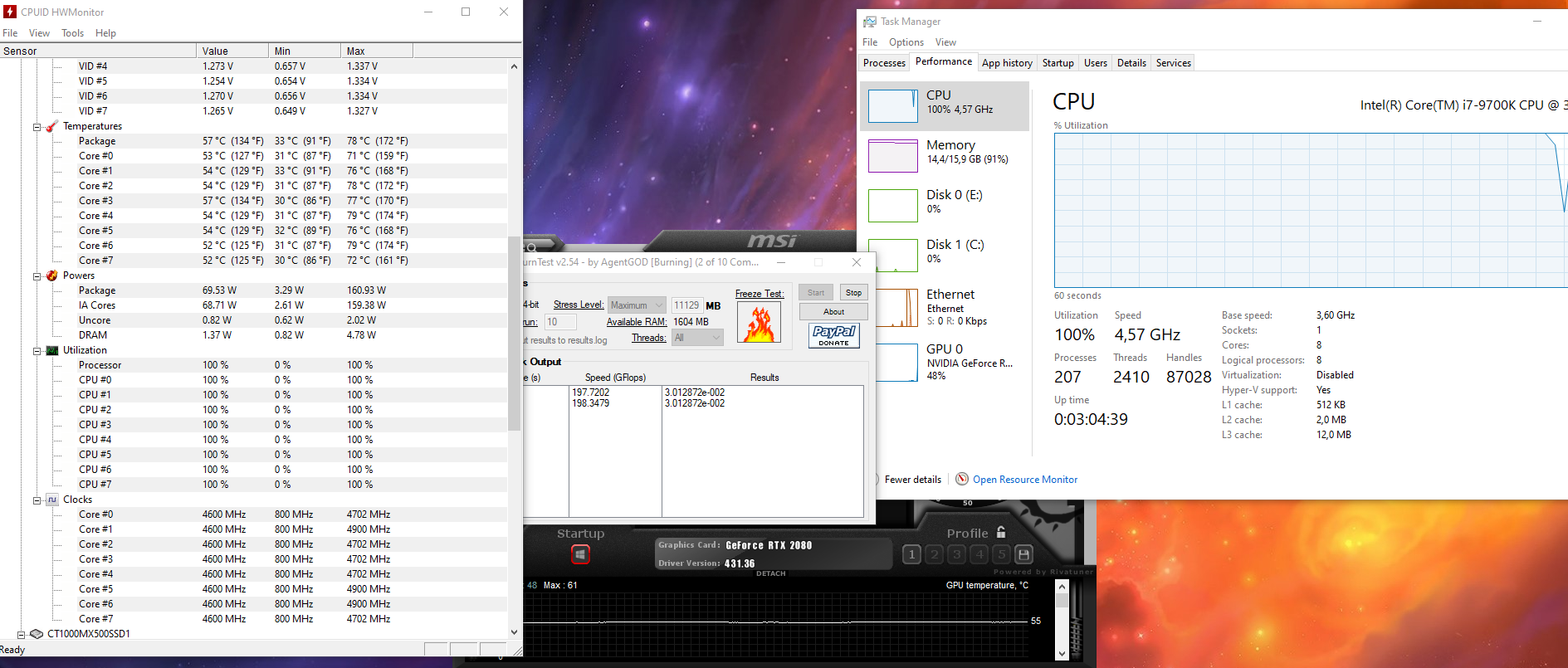Open the Threads dropdown
Image resolution: width=1568 pixels, height=668 pixels.
coord(697,338)
